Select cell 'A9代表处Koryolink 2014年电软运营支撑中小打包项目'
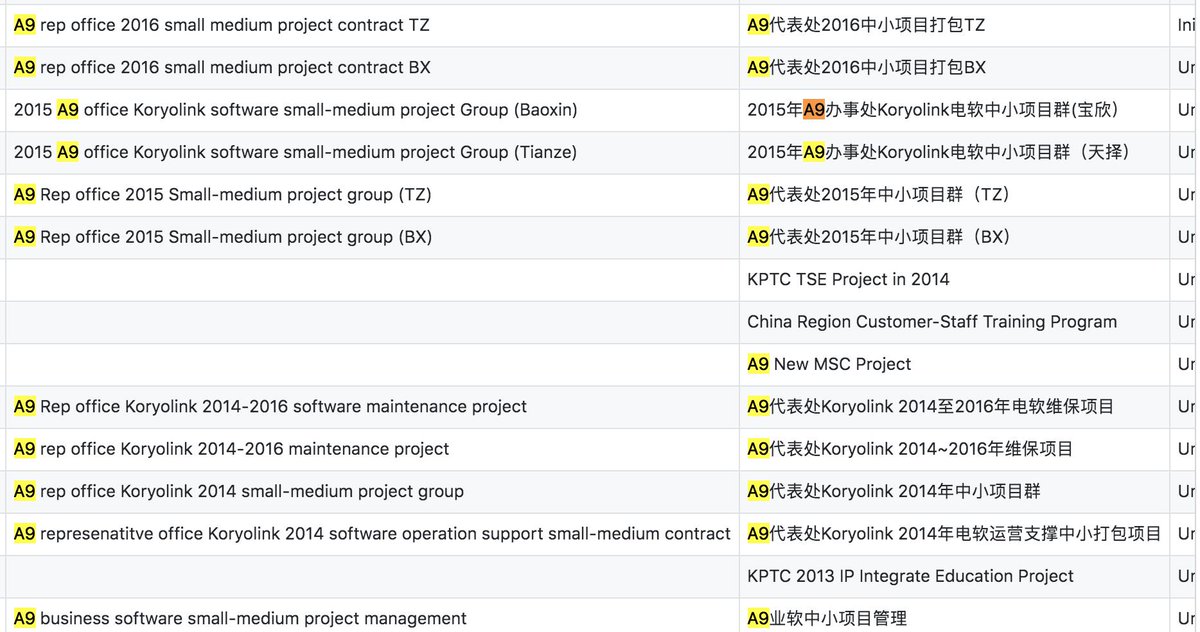1200x632 pixels. pyautogui.click(x=955, y=534)
